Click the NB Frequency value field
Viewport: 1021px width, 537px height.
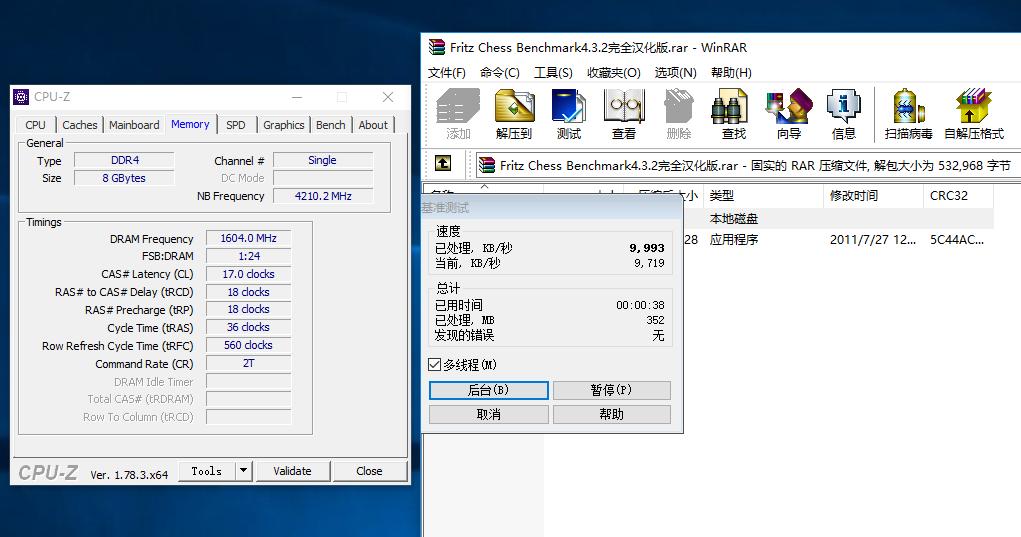[323, 196]
